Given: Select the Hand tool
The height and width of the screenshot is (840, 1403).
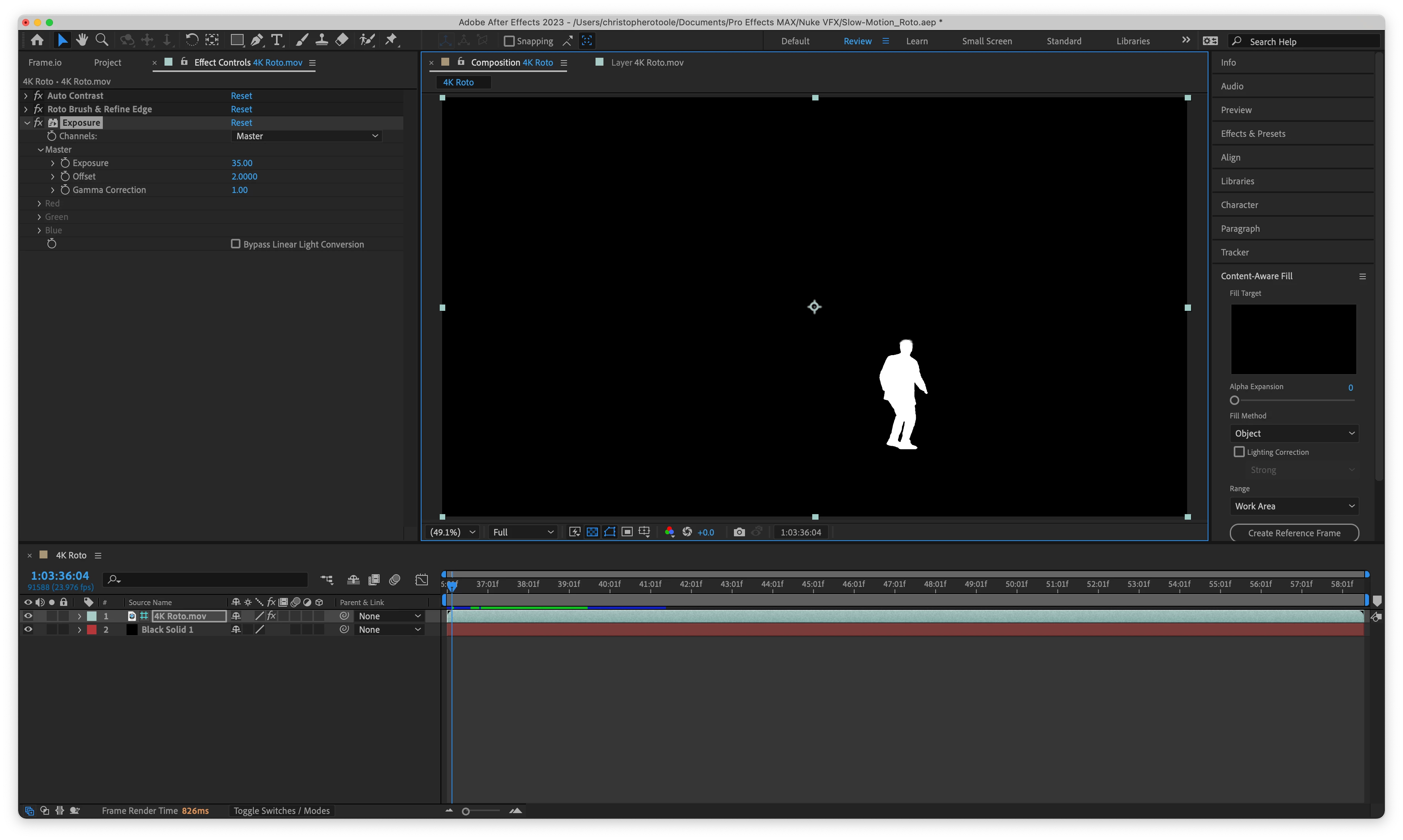Looking at the screenshot, I should (x=82, y=40).
